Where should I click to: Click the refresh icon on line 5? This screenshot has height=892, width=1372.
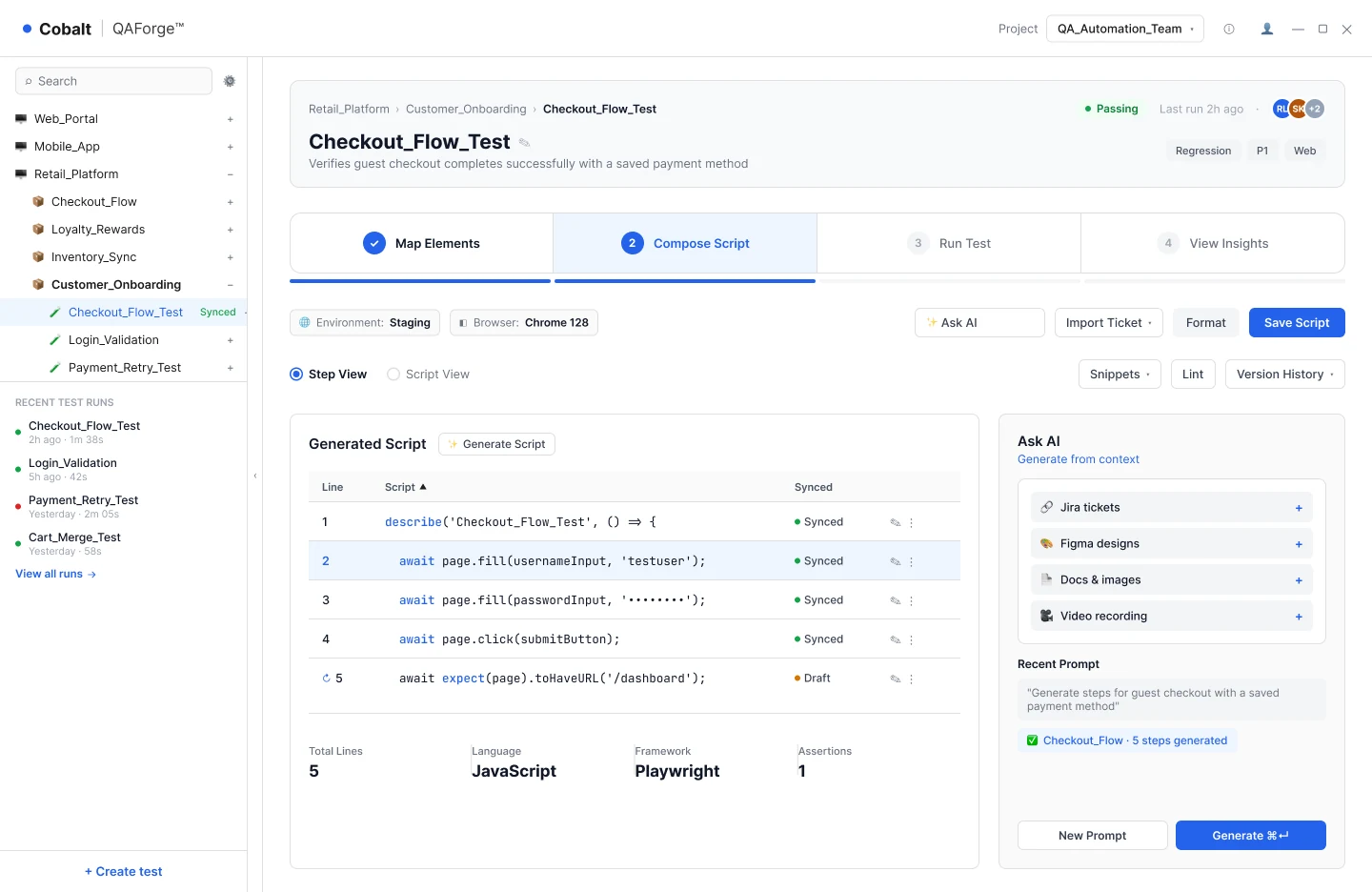coord(326,679)
